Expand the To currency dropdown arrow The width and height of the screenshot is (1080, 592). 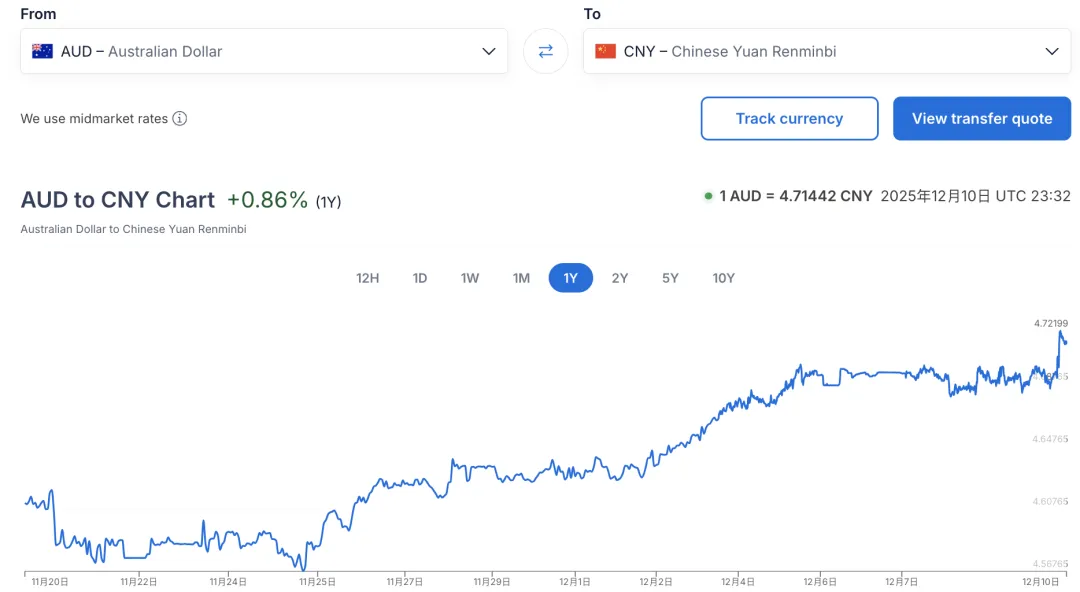1051,51
